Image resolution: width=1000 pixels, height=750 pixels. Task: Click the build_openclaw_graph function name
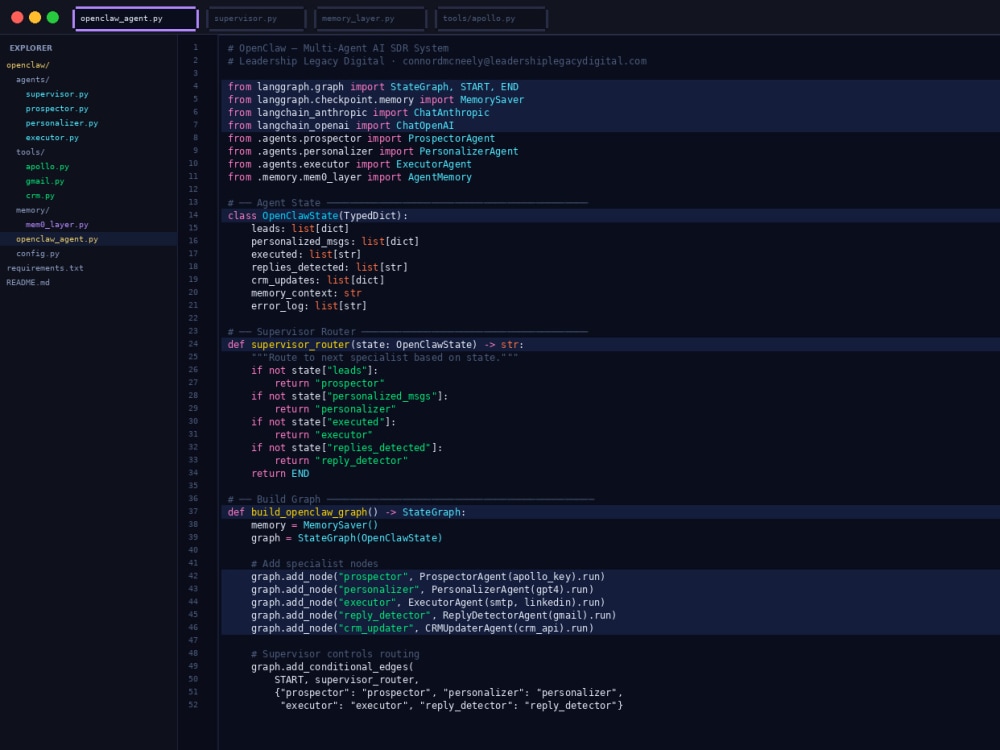309,512
